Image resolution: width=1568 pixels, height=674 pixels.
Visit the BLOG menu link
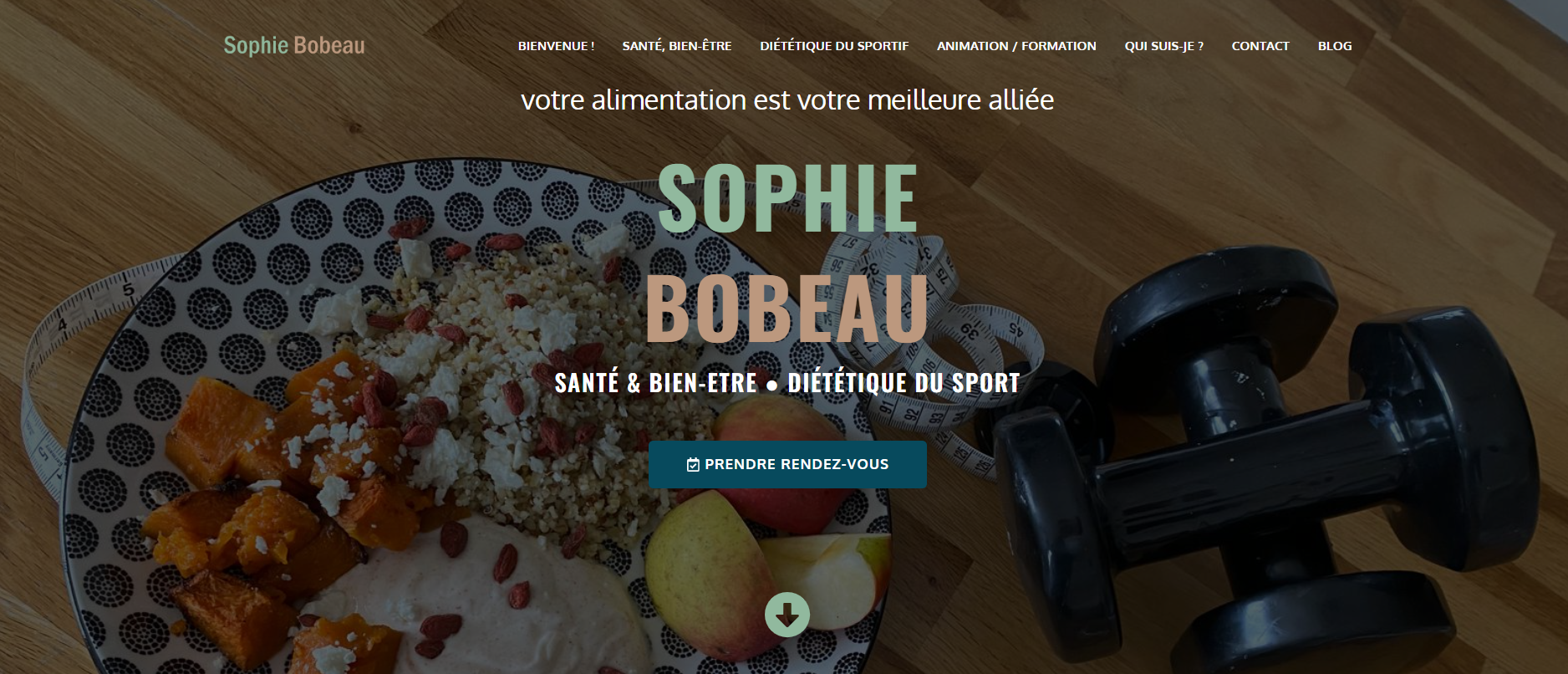(x=1335, y=46)
